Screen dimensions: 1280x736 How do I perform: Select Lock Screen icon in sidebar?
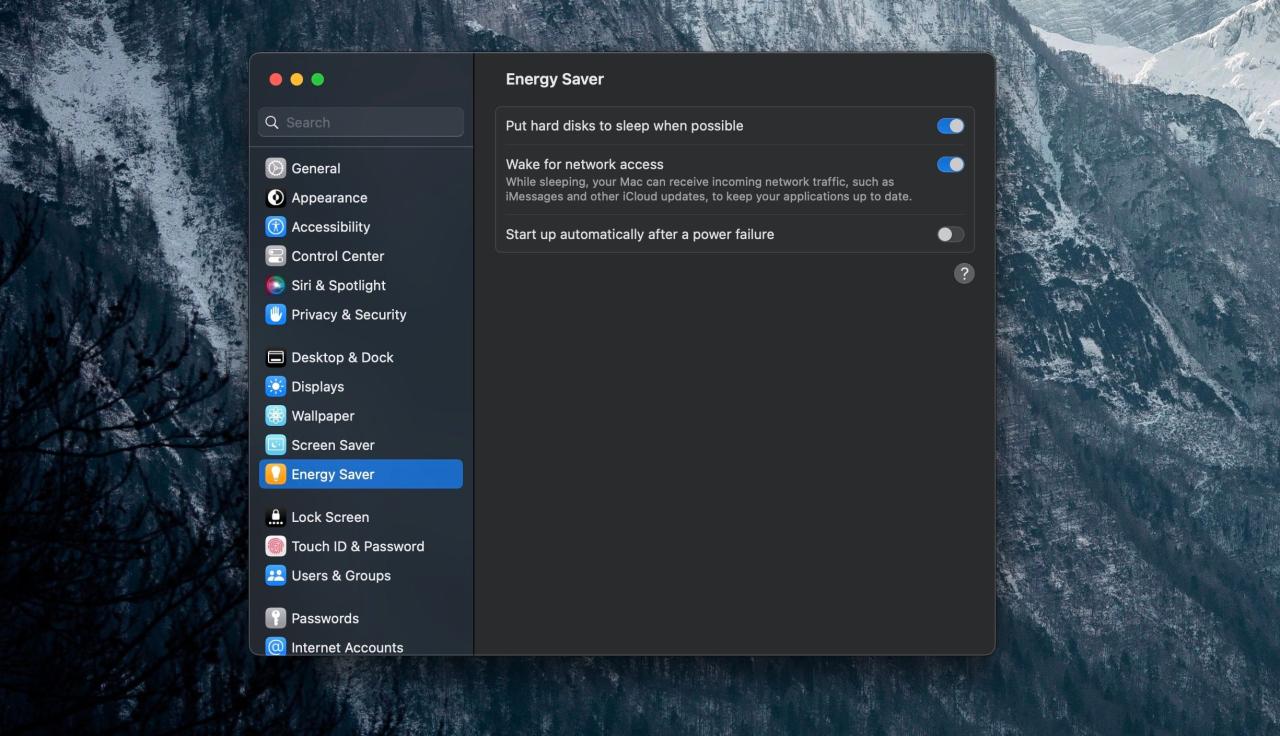(x=275, y=517)
